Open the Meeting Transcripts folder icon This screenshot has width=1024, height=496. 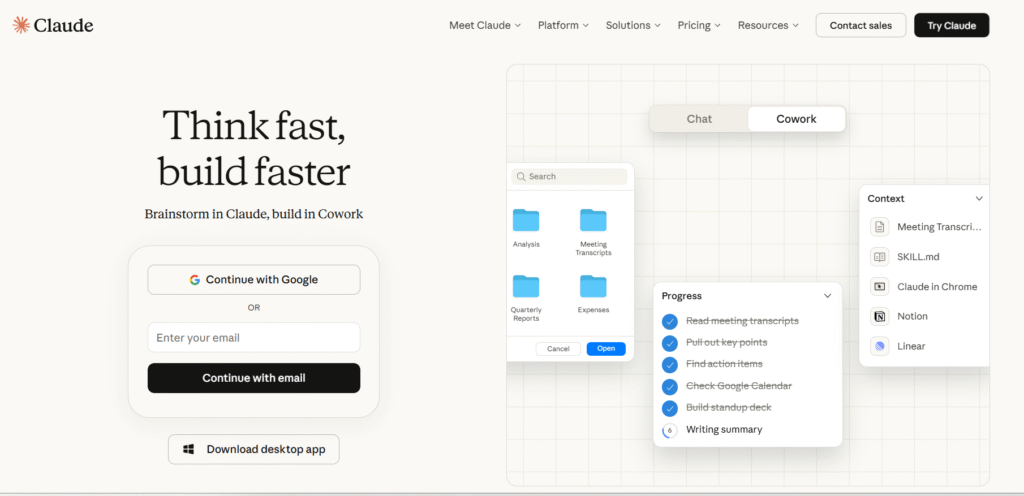(593, 220)
